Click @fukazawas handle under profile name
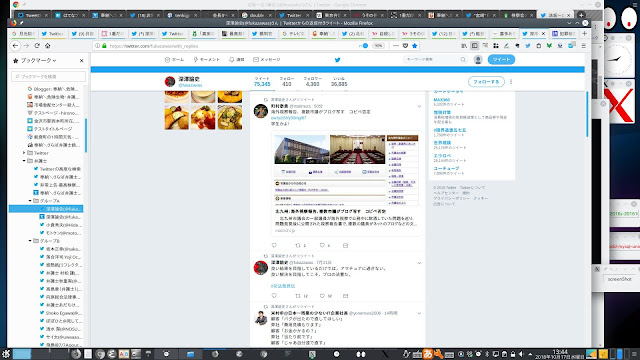 click(190, 85)
